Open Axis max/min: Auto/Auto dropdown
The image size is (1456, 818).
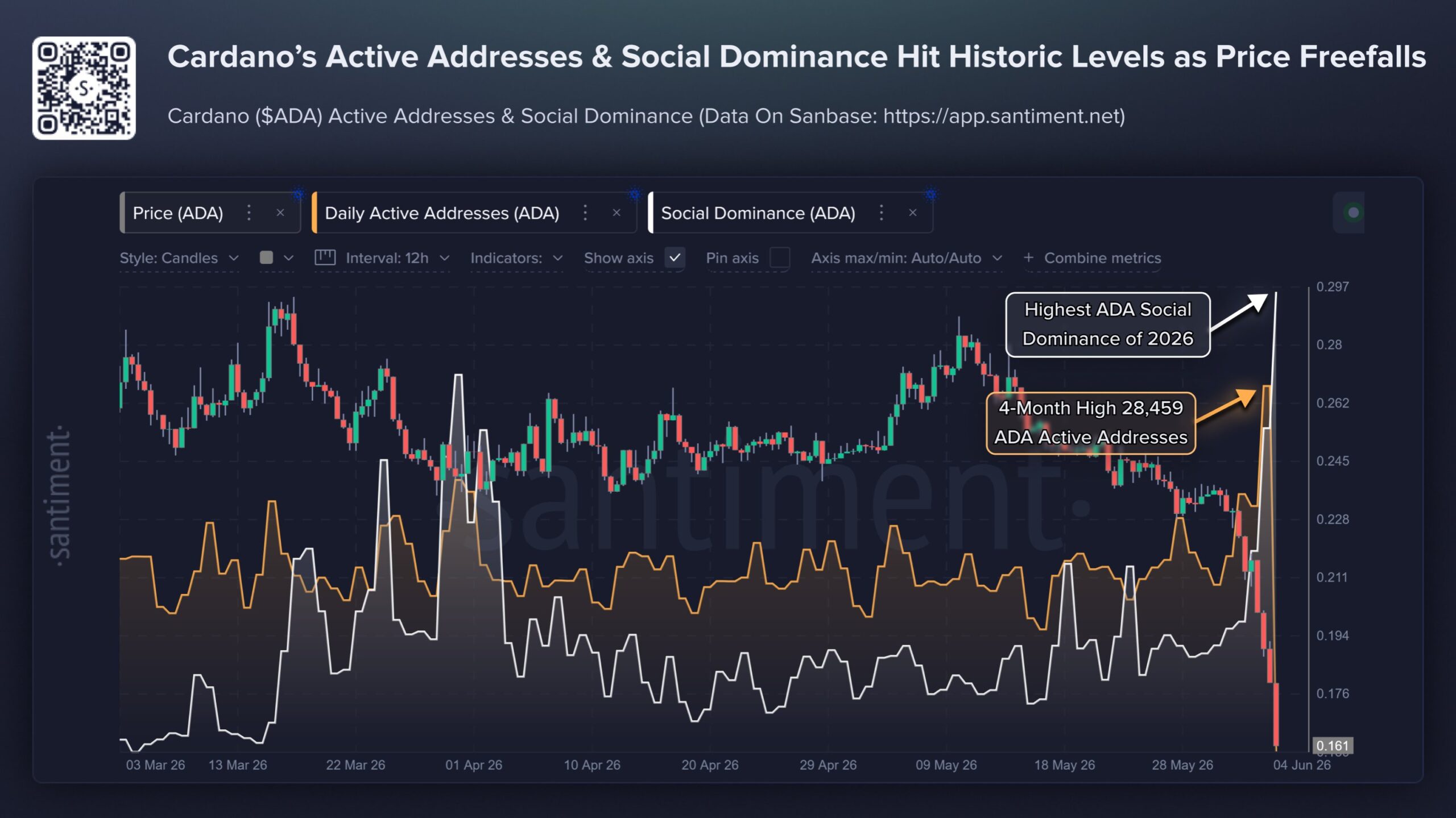907,258
